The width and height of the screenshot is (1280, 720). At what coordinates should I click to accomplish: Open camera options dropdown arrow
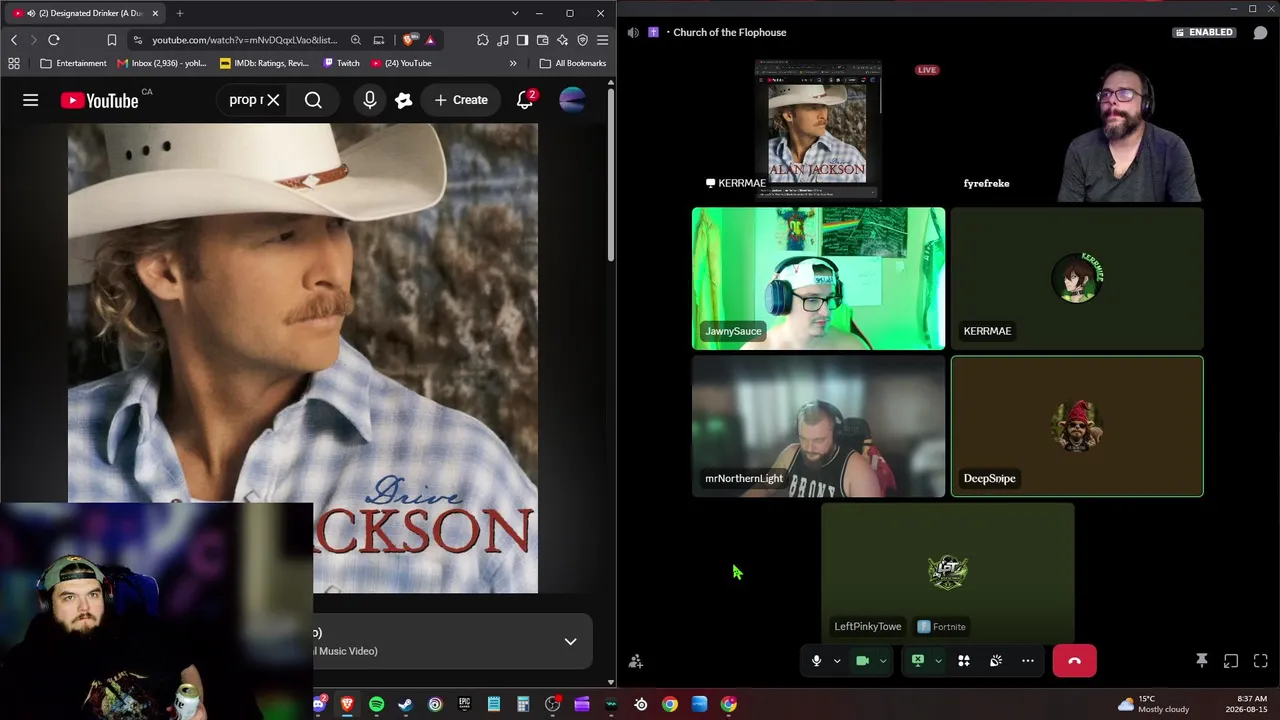click(882, 661)
